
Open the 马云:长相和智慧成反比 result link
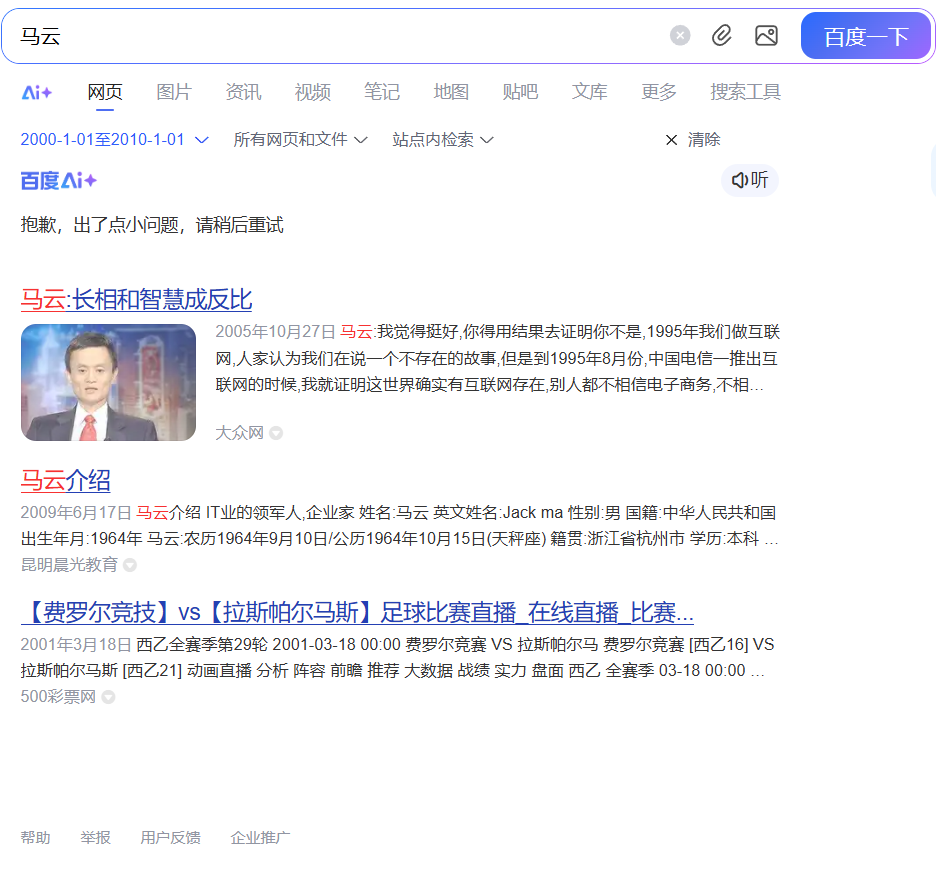[137, 299]
